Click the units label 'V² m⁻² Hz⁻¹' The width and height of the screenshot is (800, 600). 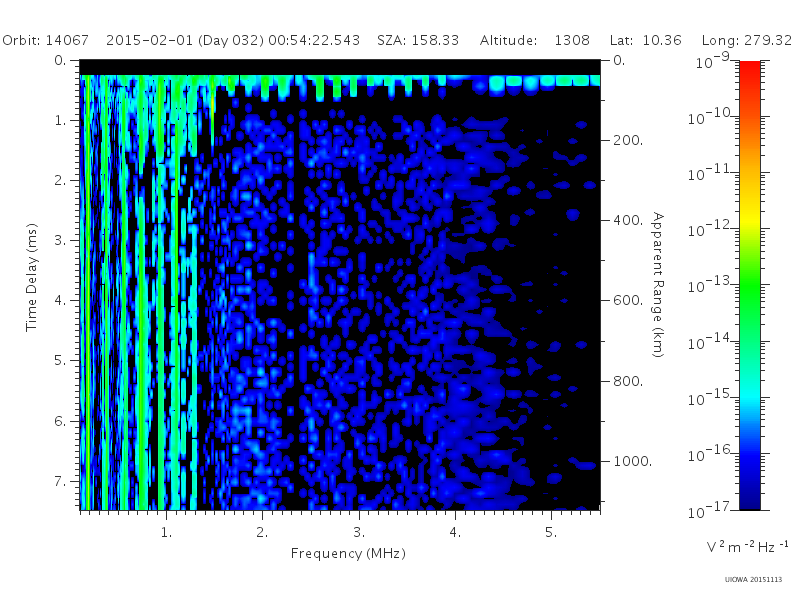click(747, 546)
